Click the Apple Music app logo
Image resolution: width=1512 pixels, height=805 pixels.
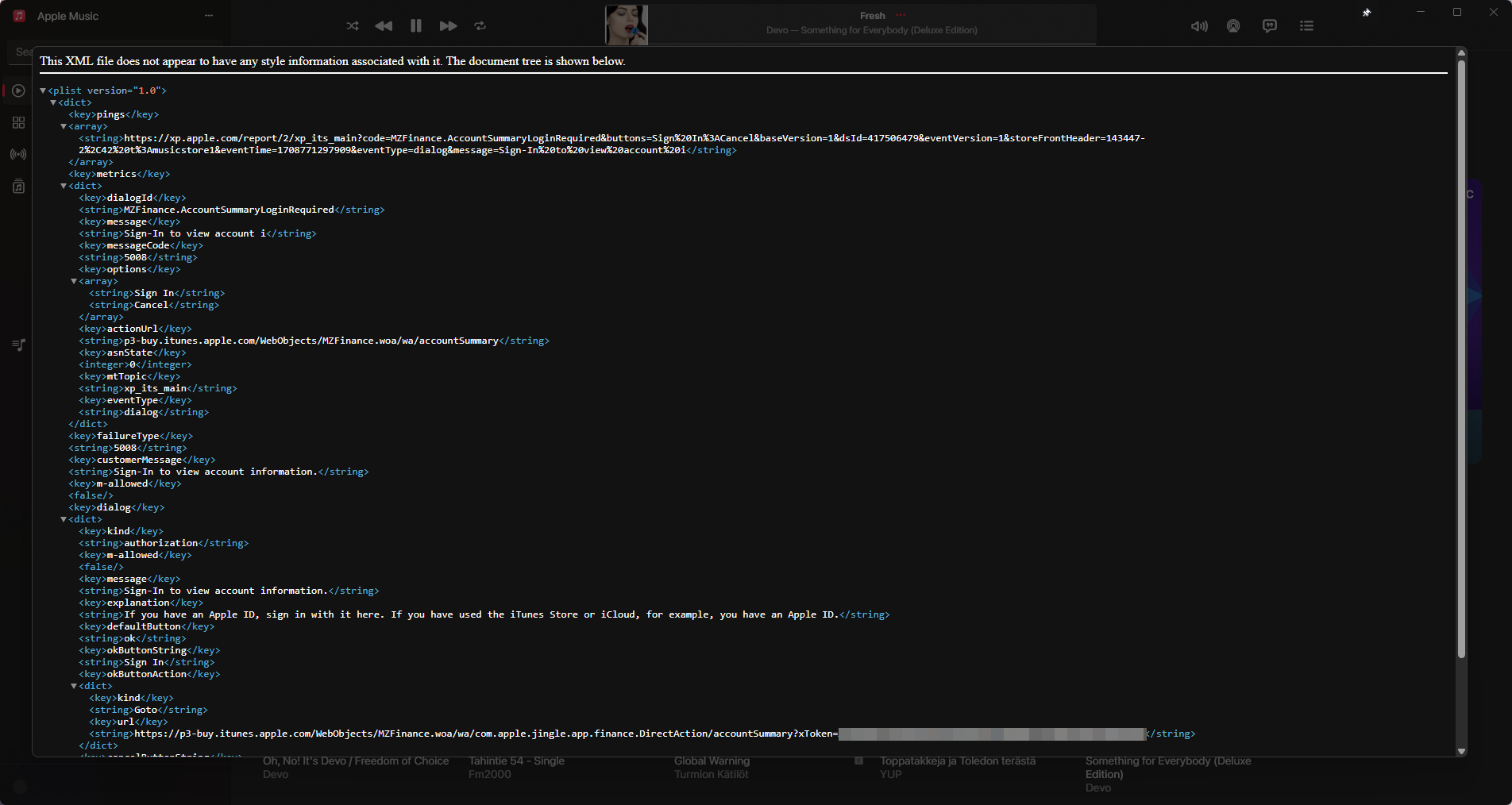point(20,16)
